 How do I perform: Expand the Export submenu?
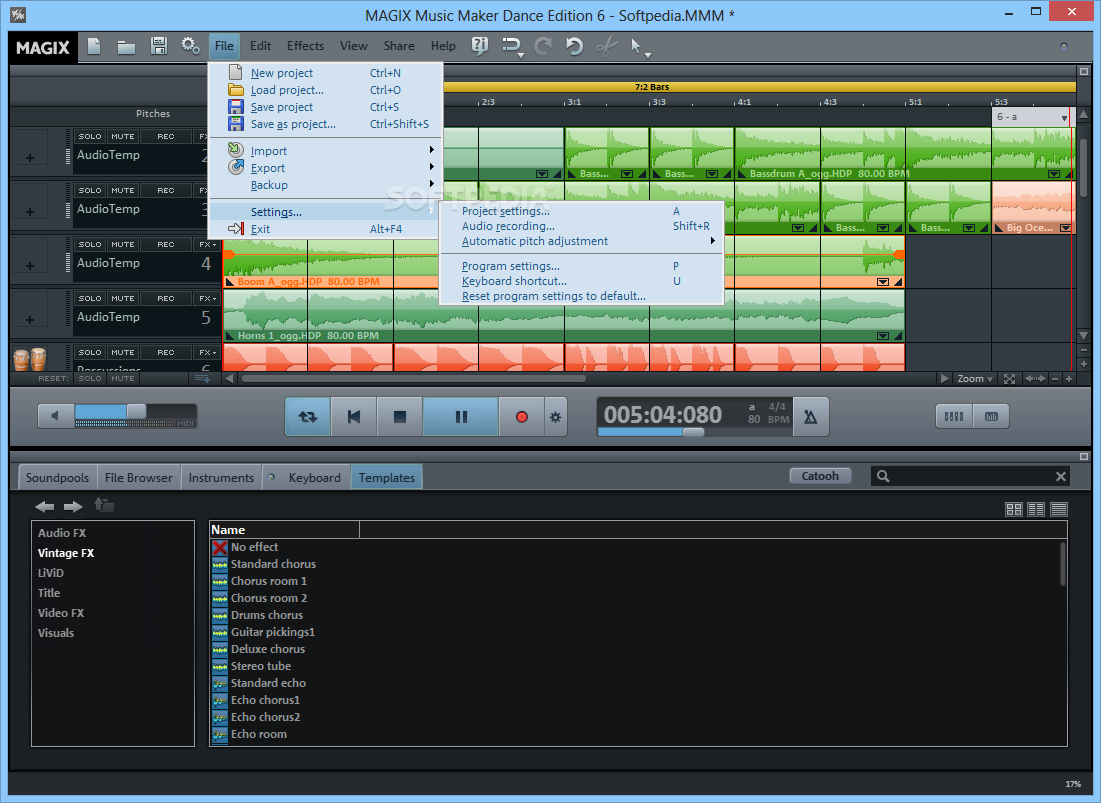326,168
